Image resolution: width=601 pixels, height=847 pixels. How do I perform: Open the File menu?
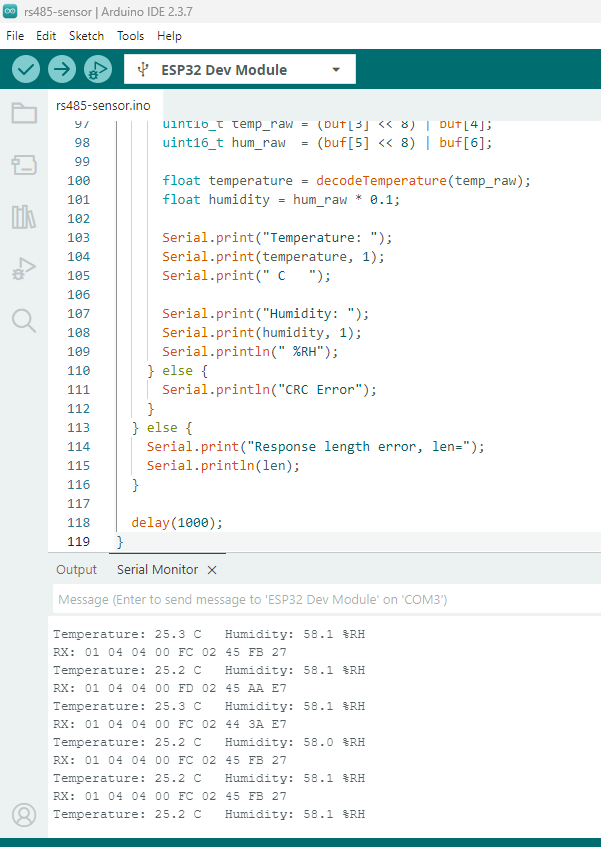pos(15,36)
